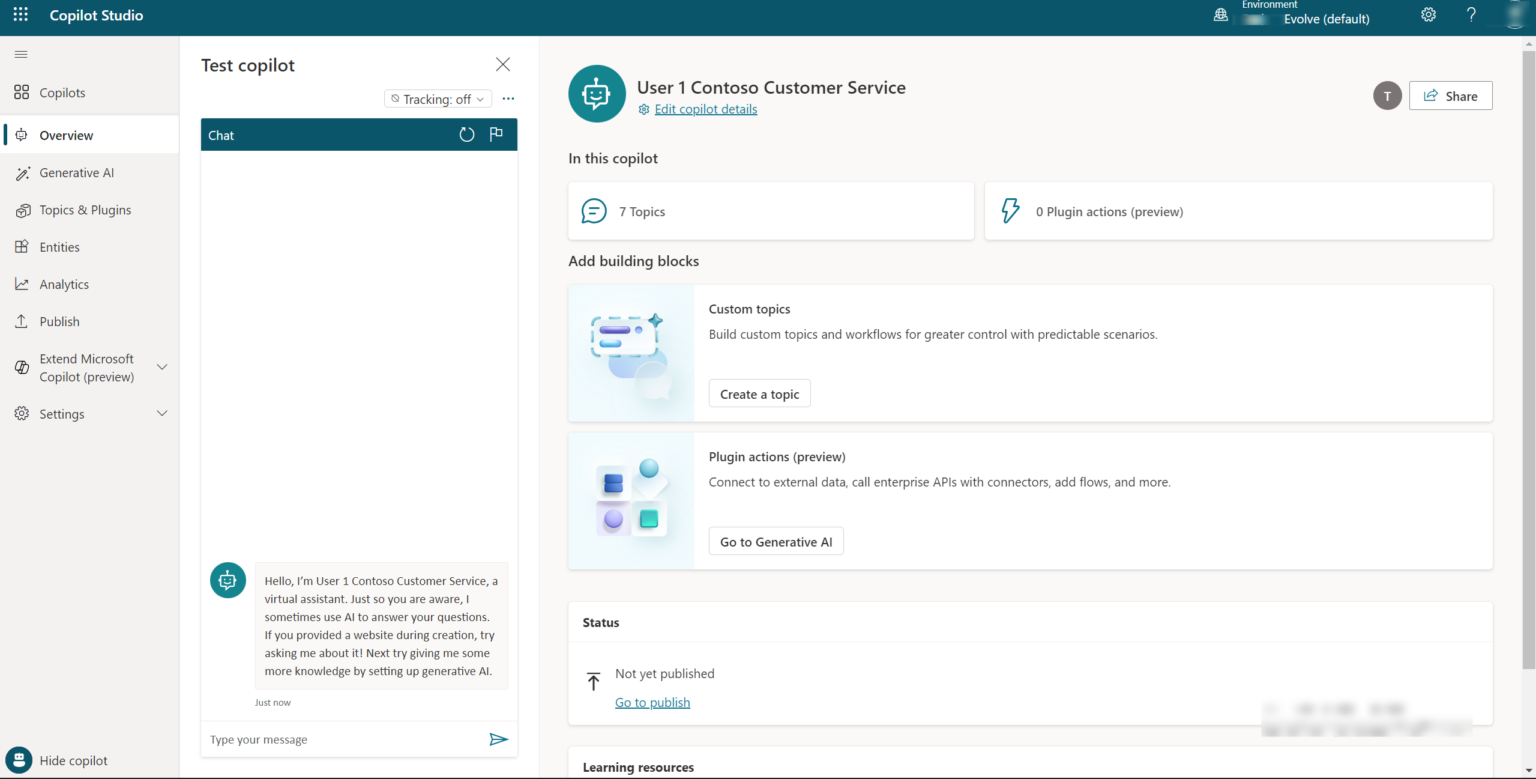Collapse the sidebar using the hamburger icon
Viewport: 1536px width, 779px height.
pos(21,54)
